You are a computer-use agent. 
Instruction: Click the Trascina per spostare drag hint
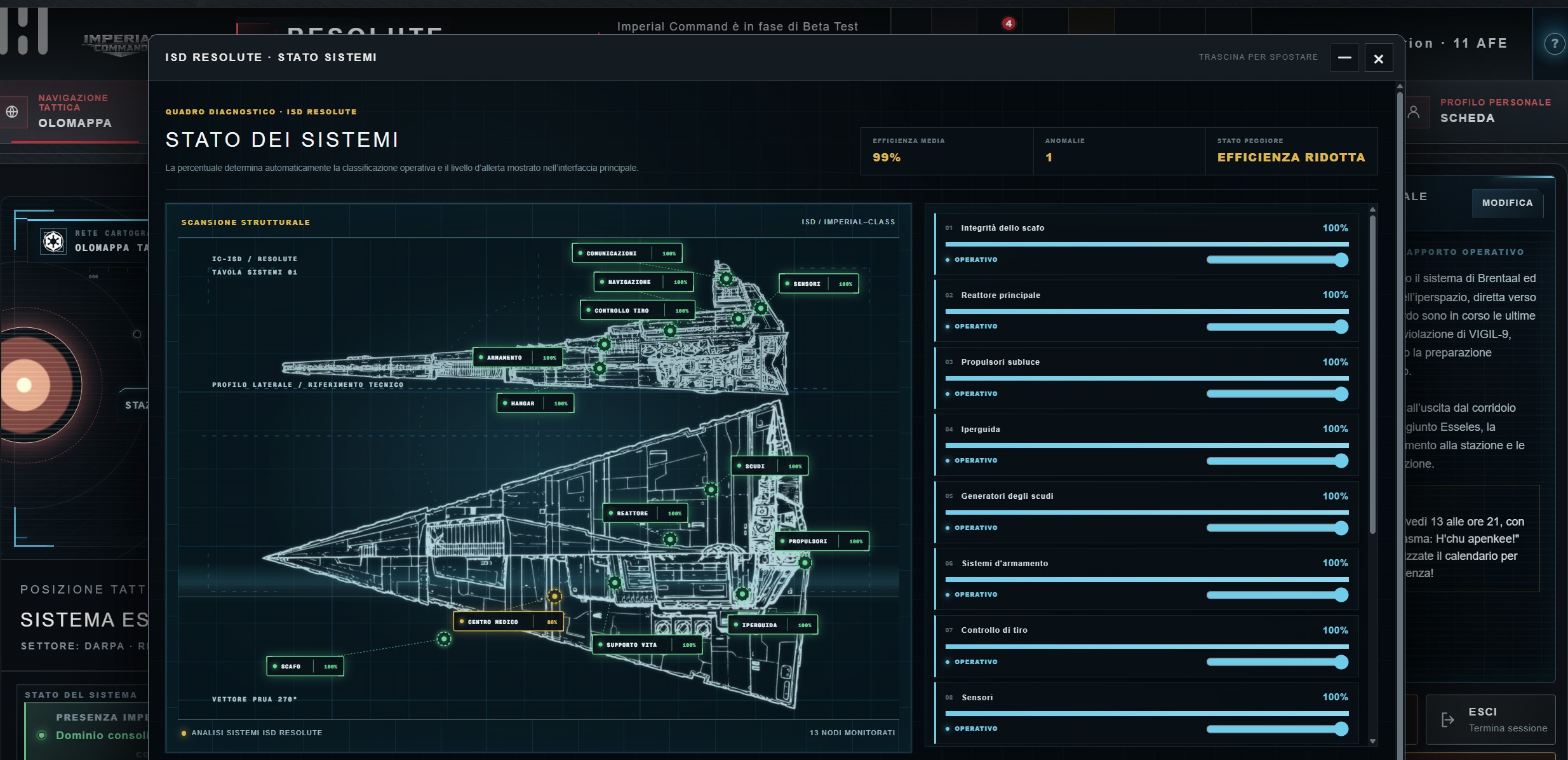pos(1258,57)
